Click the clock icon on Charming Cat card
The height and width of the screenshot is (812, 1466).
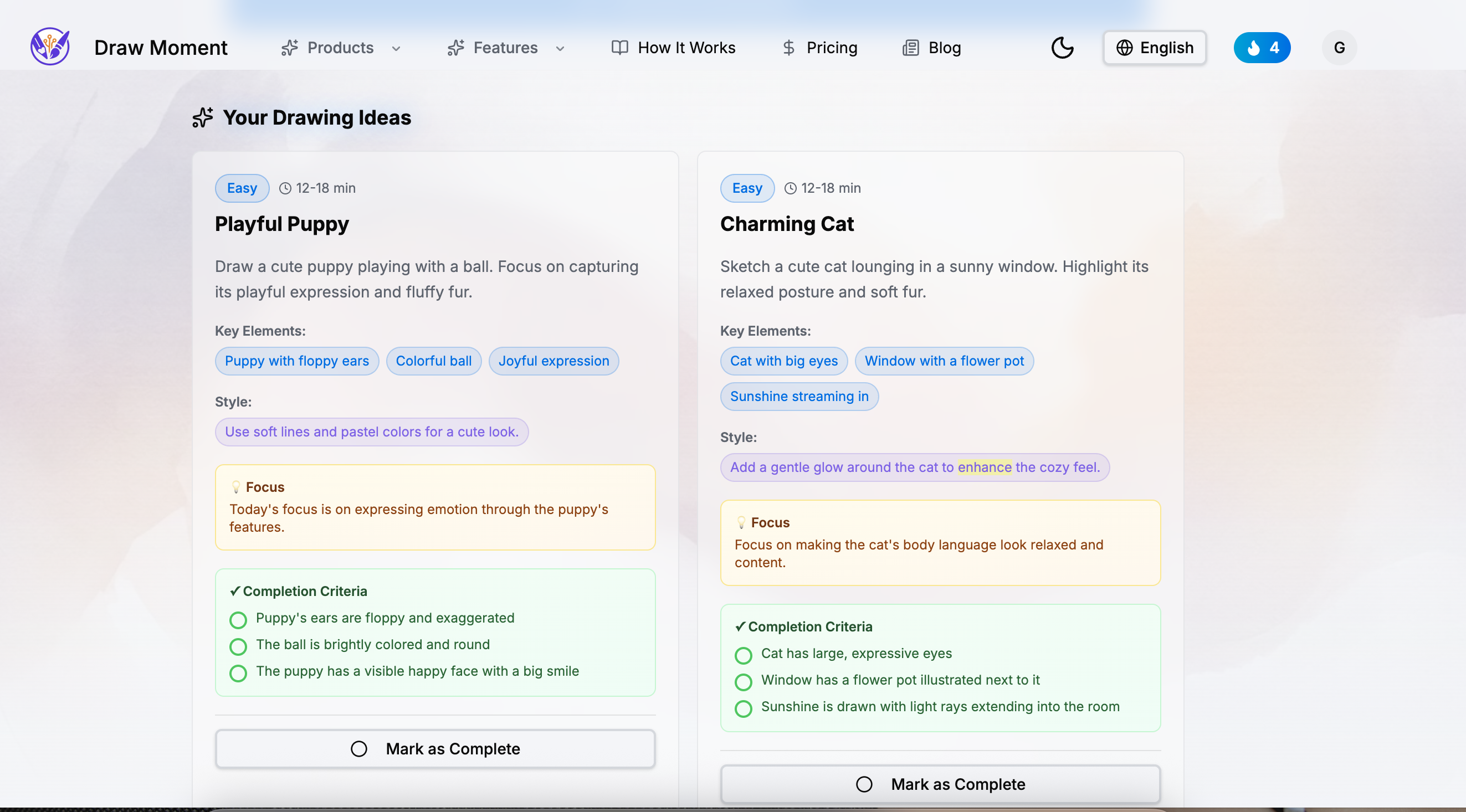pyautogui.click(x=791, y=188)
